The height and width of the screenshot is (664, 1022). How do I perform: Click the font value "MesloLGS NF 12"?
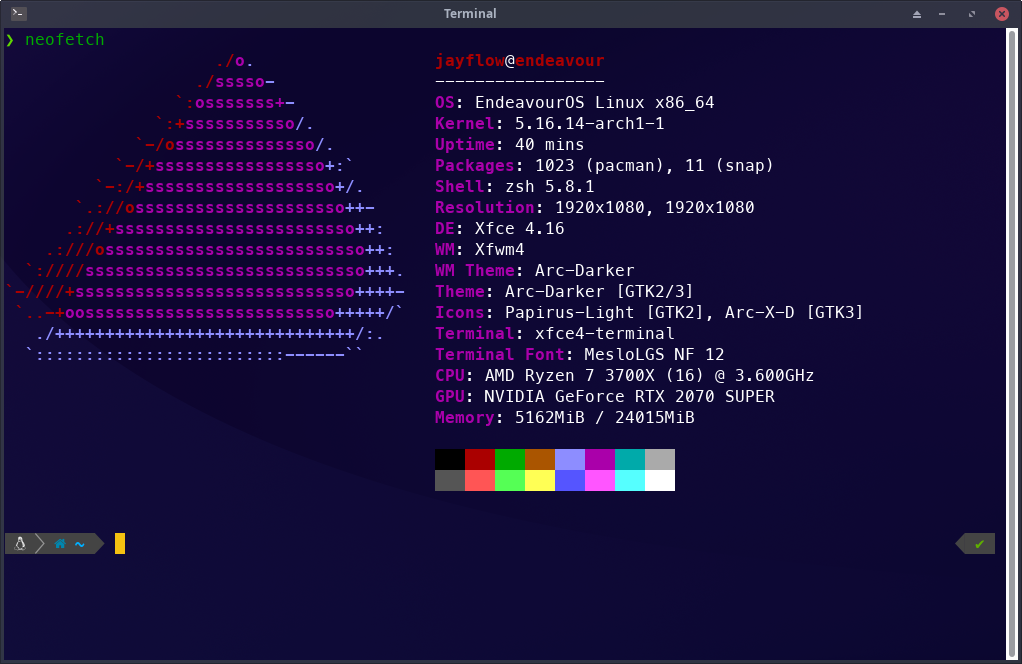(654, 354)
